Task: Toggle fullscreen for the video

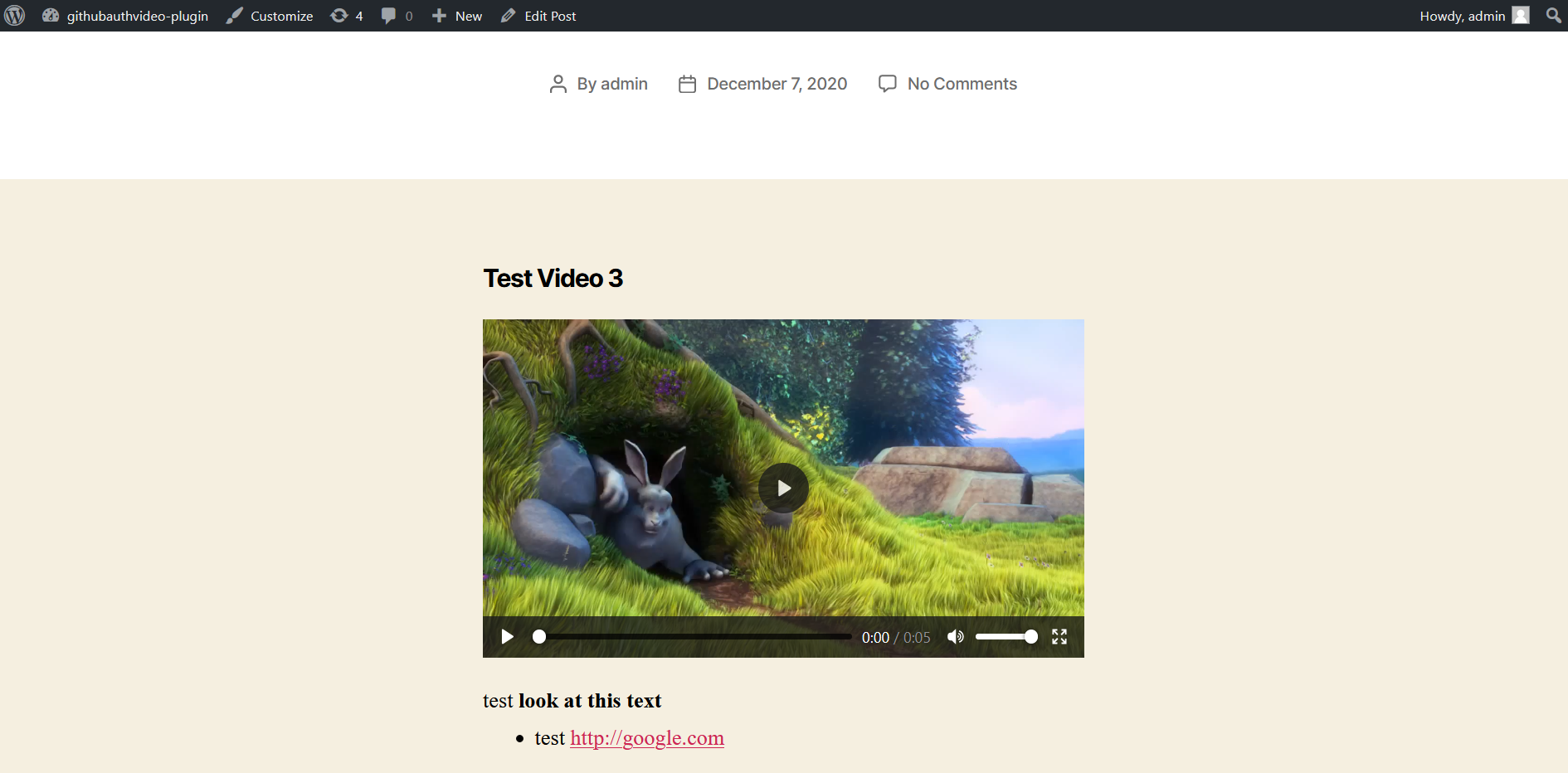Action: click(1059, 637)
